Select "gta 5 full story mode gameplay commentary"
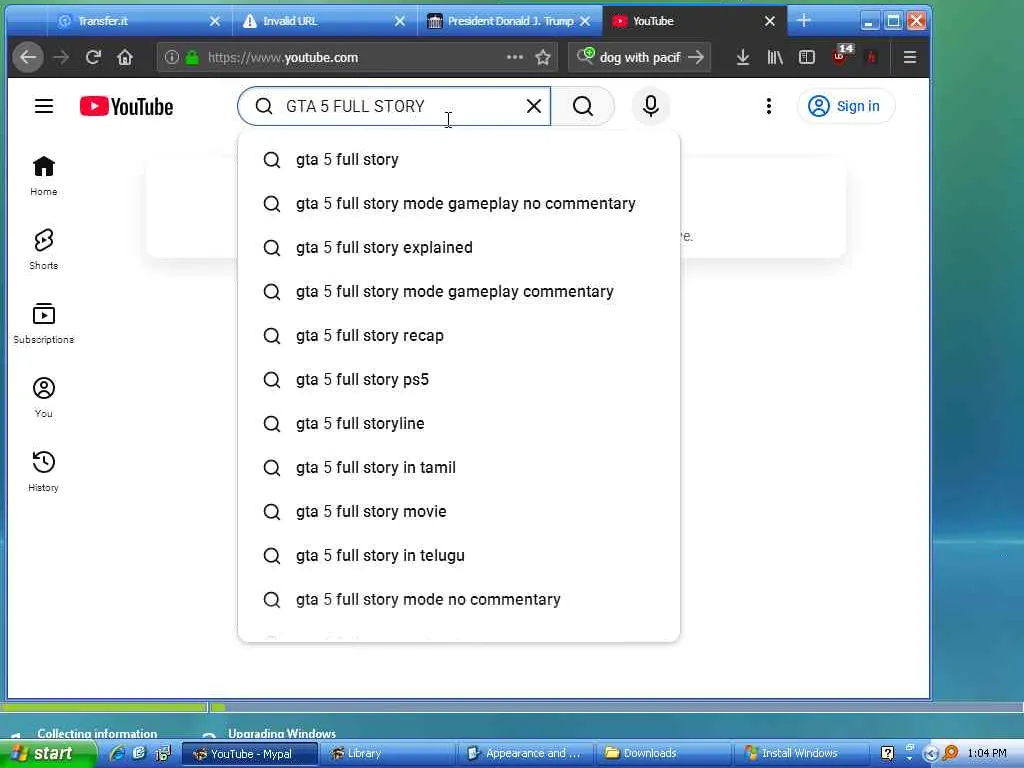This screenshot has height=768, width=1024. point(459,291)
